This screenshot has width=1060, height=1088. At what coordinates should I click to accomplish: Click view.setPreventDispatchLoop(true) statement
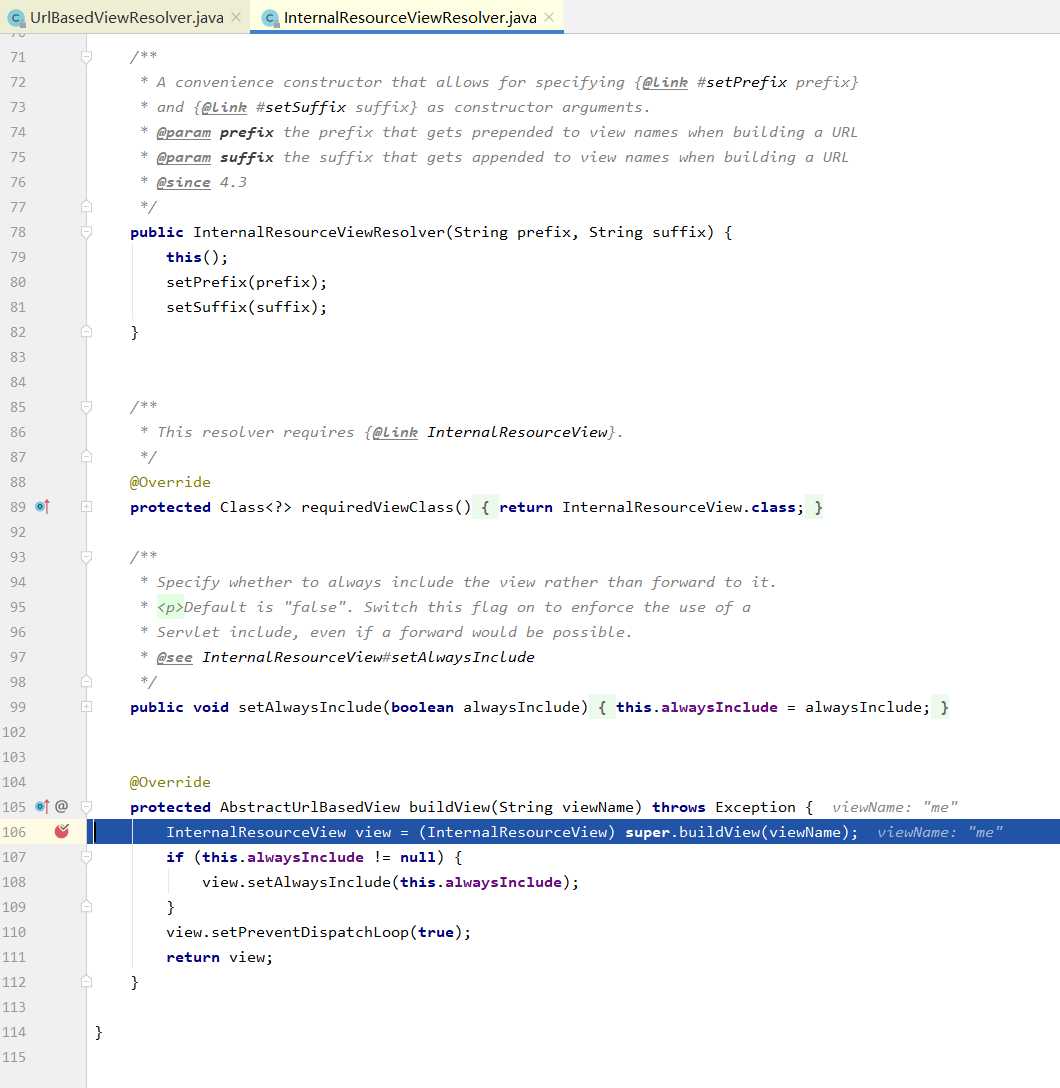318,931
